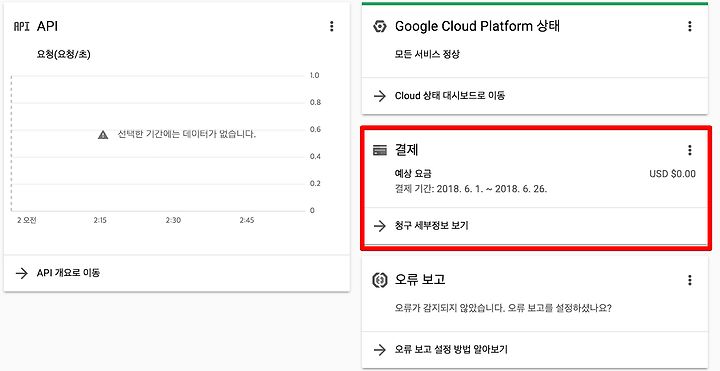Viewport: 720px width, 371px height.
Task: Click the Google Cloud Platform hexagon icon
Action: click(x=380, y=26)
